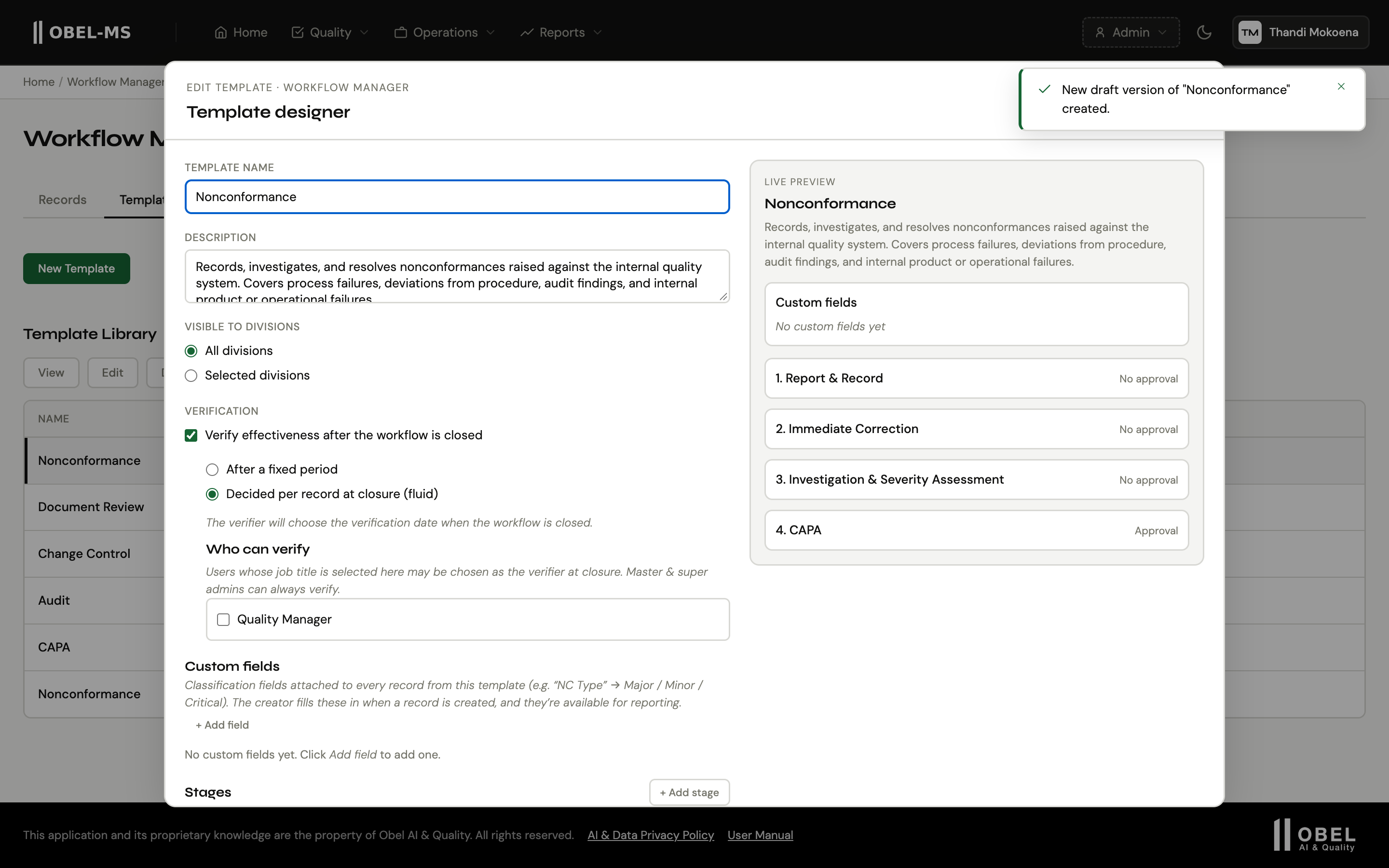Uncheck Verify effectiveness after workflow closed

click(191, 436)
